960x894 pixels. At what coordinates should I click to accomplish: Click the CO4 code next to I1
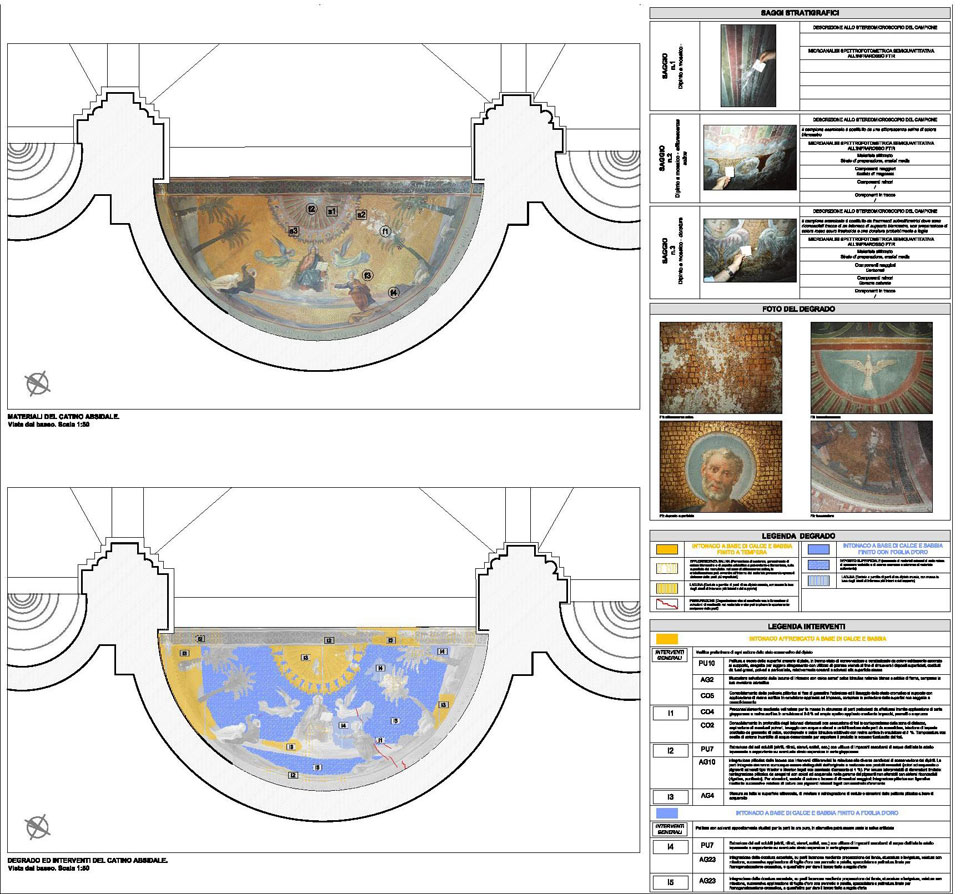tap(707, 712)
